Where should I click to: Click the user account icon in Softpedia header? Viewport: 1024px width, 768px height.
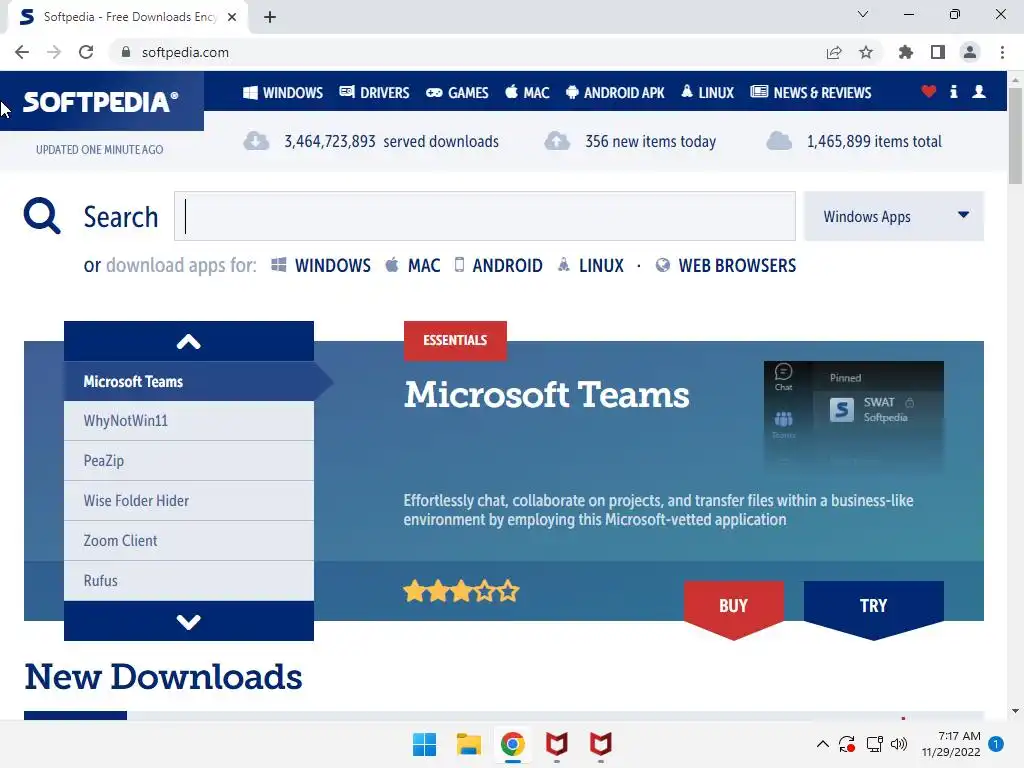click(978, 92)
